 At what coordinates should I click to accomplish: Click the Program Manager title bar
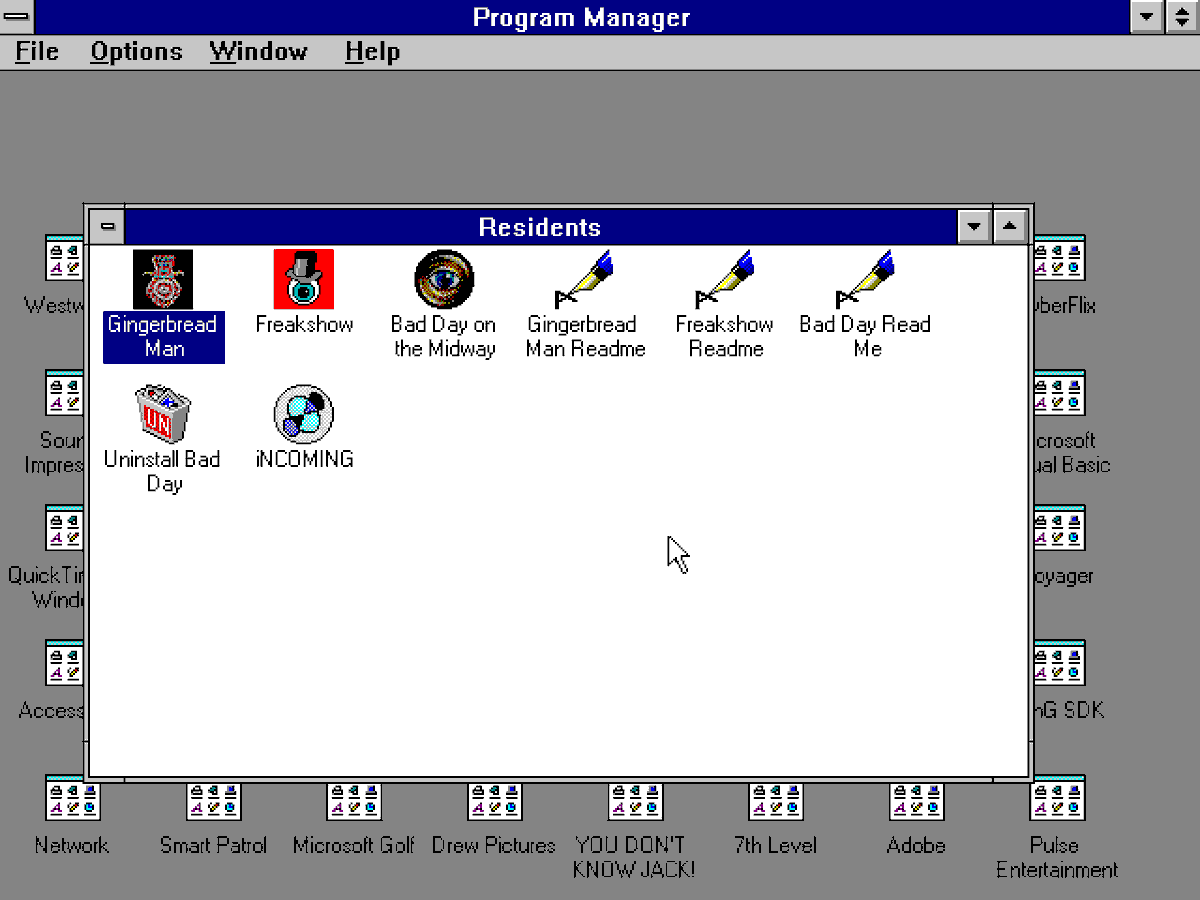pyautogui.click(x=582, y=17)
